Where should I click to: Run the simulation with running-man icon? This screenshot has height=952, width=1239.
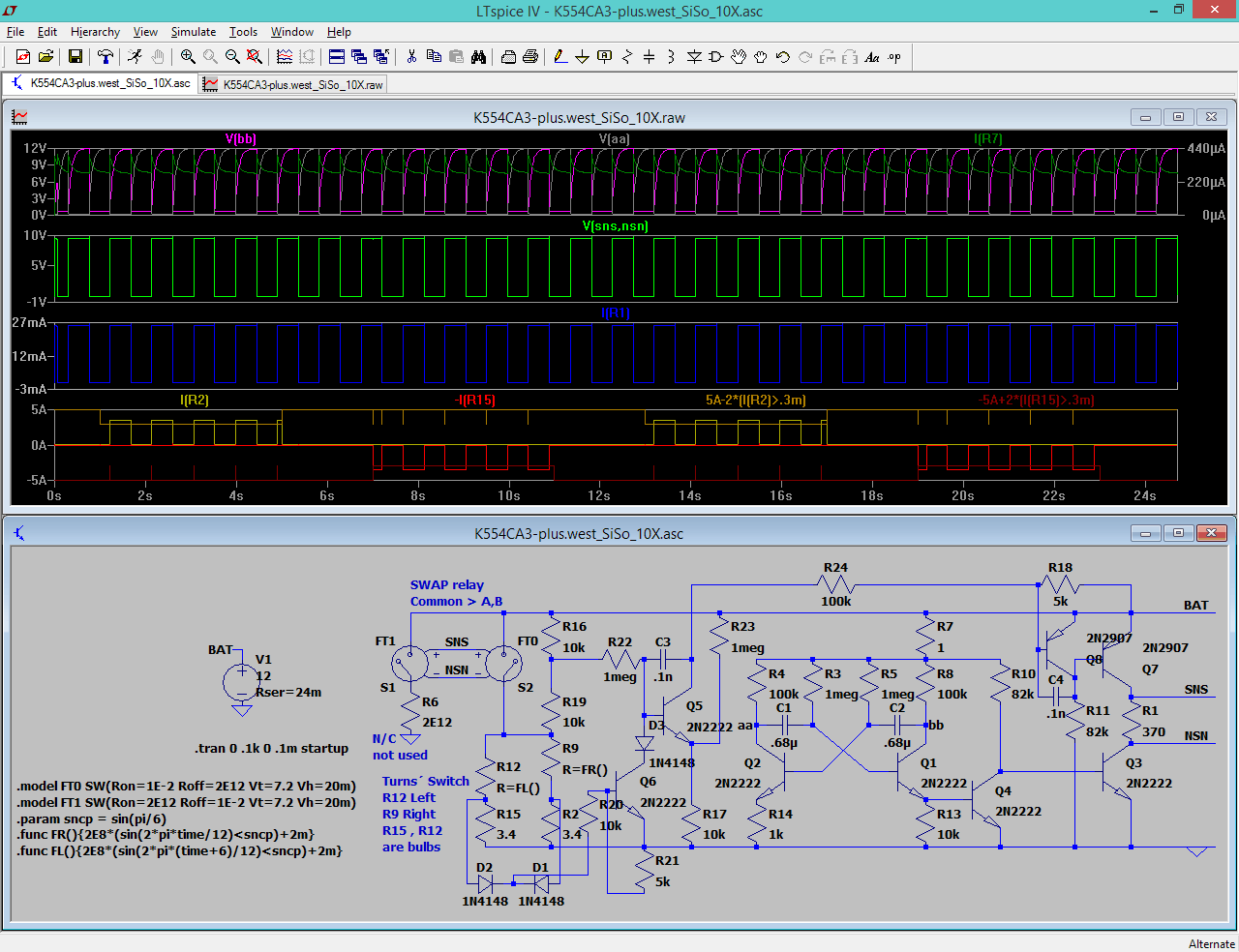click(x=135, y=57)
